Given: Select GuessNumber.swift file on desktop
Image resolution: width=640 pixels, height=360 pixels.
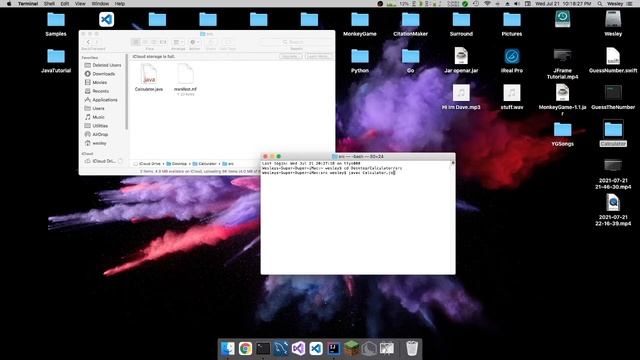Looking at the screenshot, I should (613, 61).
